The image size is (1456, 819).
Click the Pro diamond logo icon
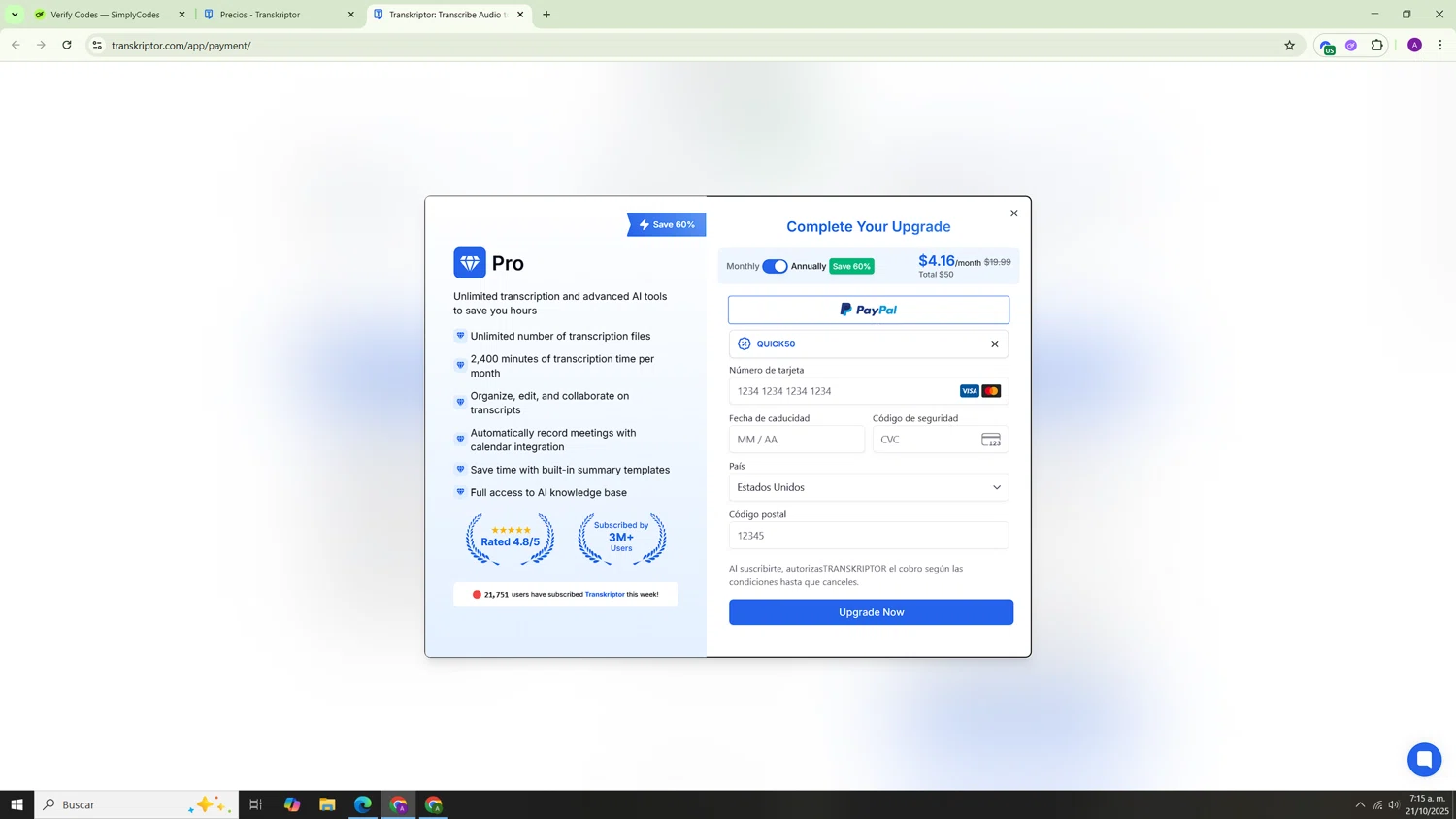pos(470,263)
